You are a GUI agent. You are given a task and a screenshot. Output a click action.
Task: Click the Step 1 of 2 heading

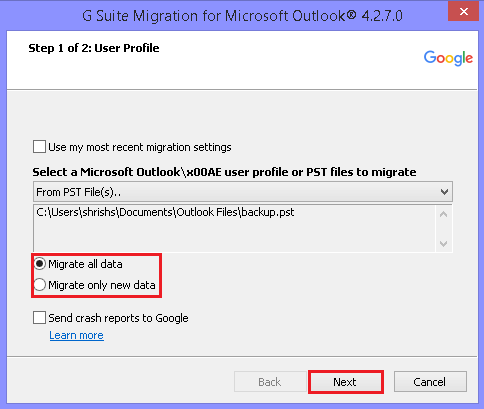click(x=94, y=48)
